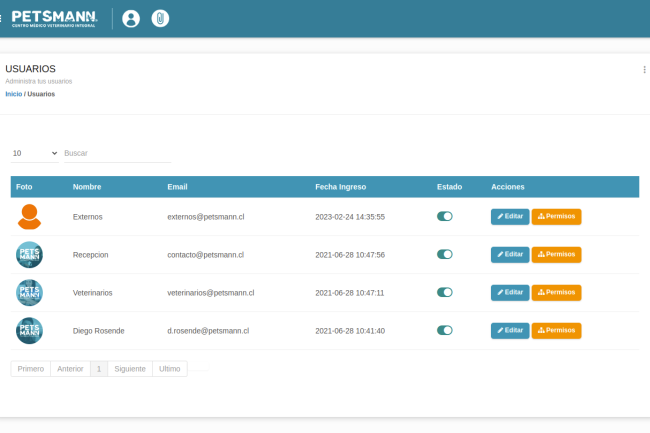
Task: Open the three-dot options menu for Usuarios
Action: (644, 70)
